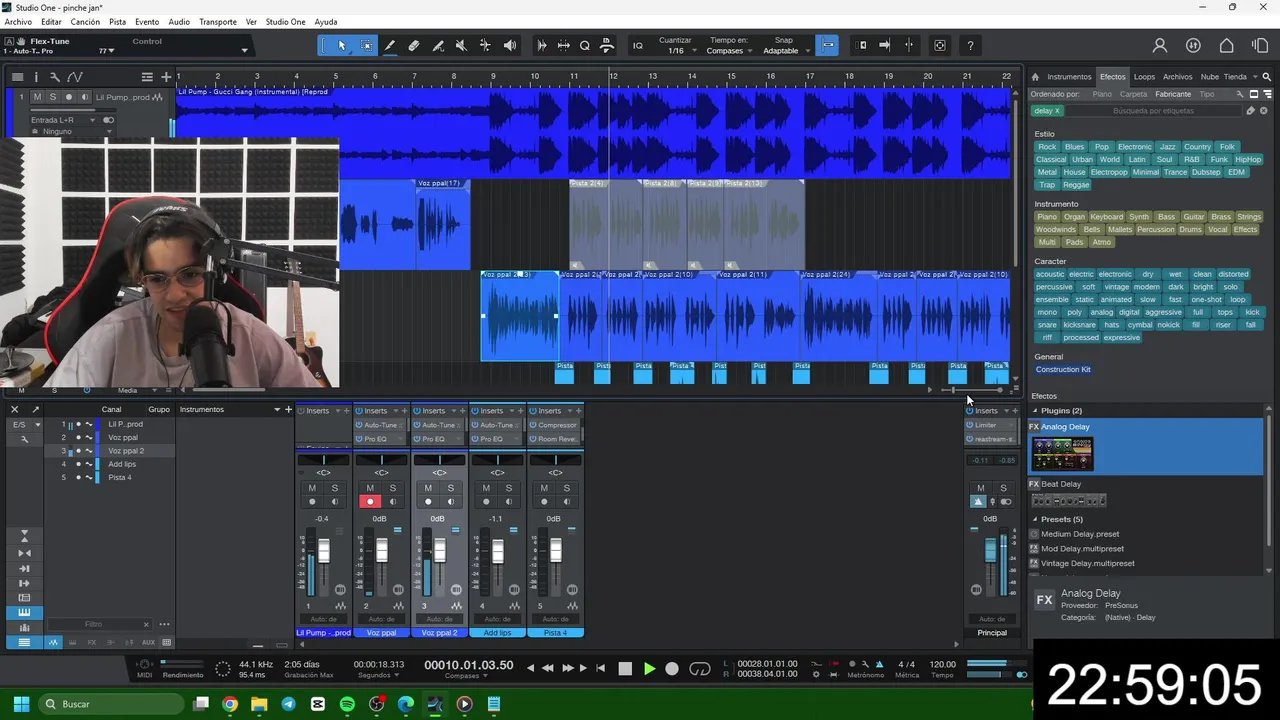This screenshot has height=720, width=1280.
Task: Open Telegram from the Windows taskbar
Action: coord(288,704)
